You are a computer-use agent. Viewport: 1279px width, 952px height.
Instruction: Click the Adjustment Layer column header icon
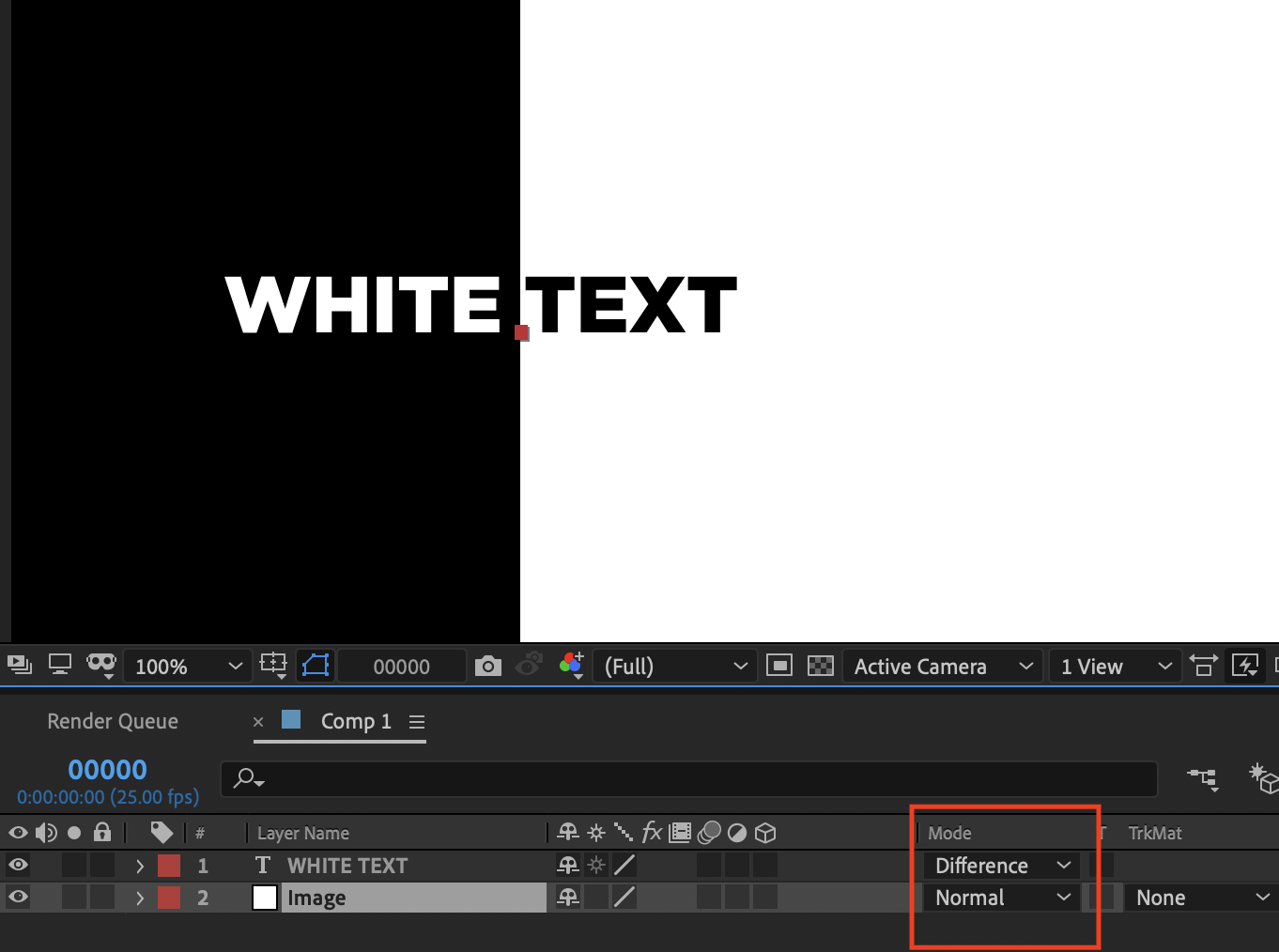[737, 832]
